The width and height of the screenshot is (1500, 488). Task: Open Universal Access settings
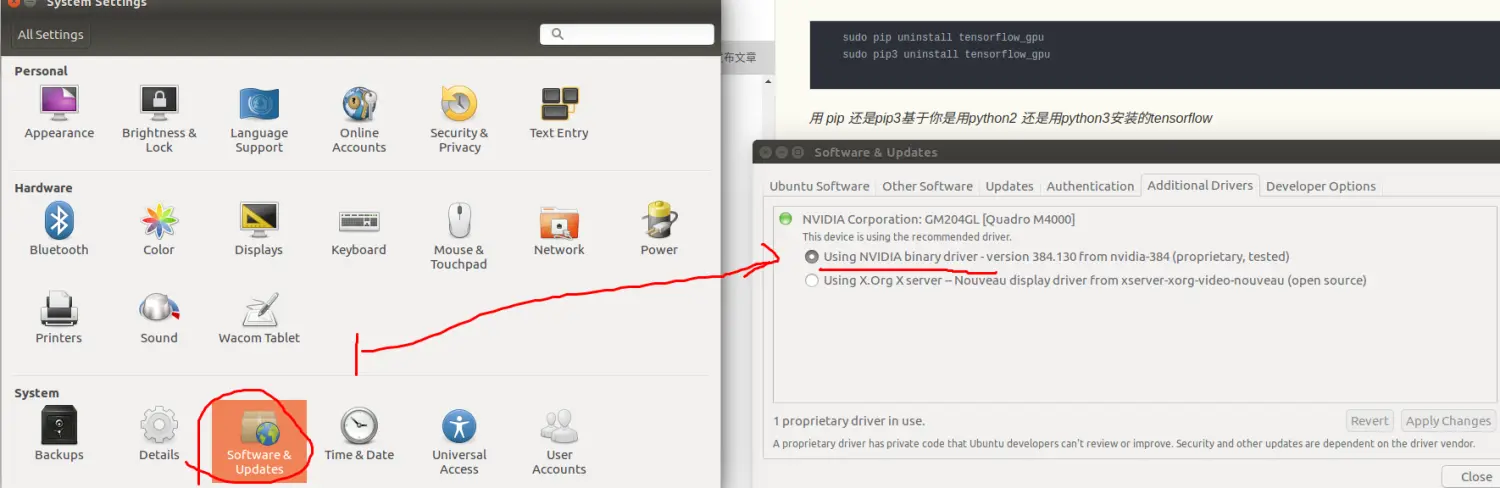point(459,440)
